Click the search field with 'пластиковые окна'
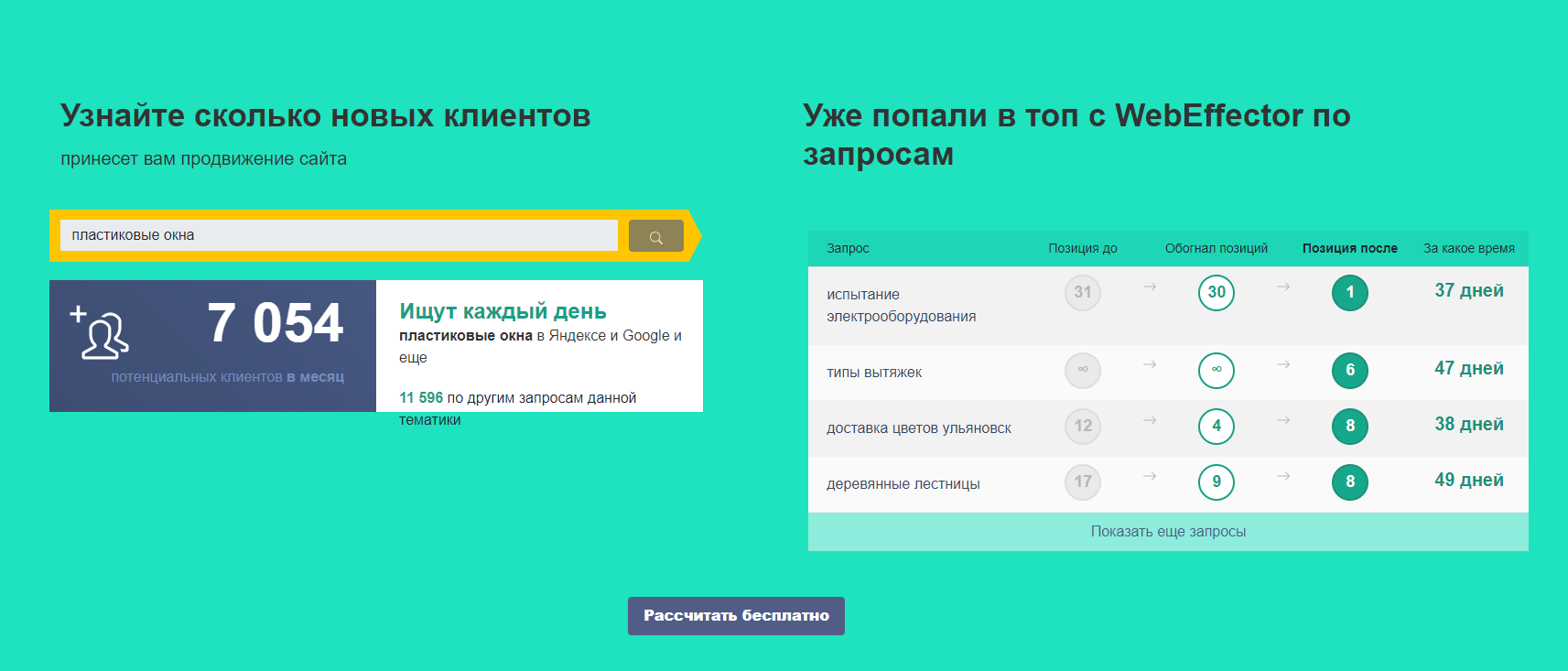Image resolution: width=1568 pixels, height=671 pixels. [339, 235]
